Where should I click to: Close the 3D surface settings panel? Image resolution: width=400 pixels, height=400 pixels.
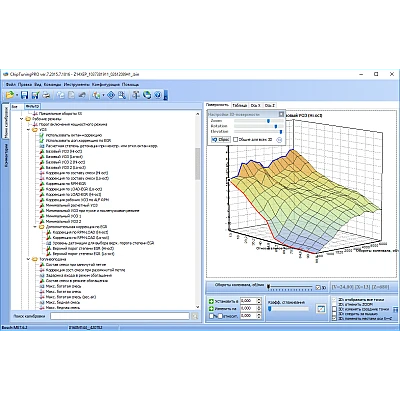coord(281,114)
